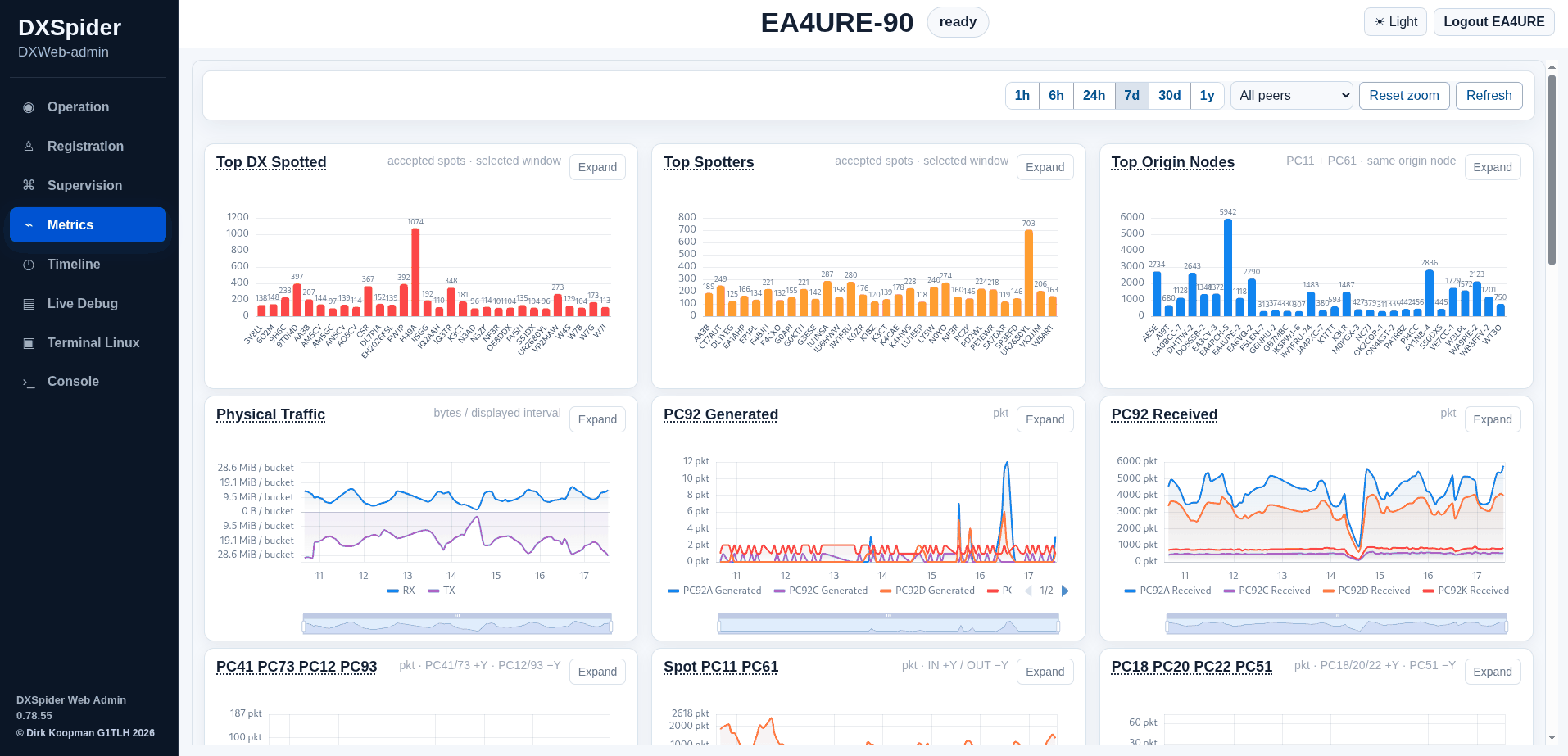The width and height of the screenshot is (1568, 756).
Task: Expand the Physical Traffic chart
Action: (x=597, y=419)
